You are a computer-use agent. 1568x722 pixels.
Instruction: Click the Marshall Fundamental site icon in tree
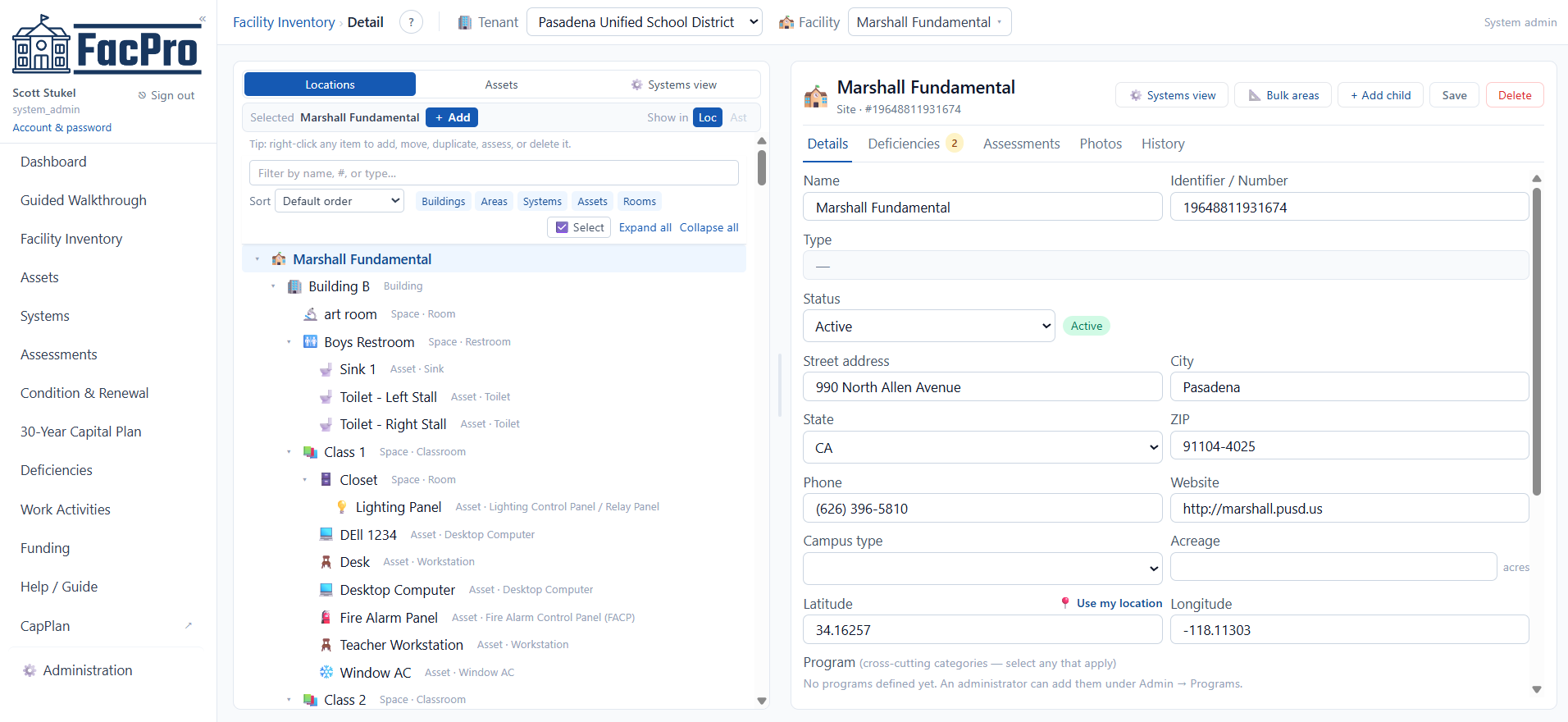(x=279, y=259)
